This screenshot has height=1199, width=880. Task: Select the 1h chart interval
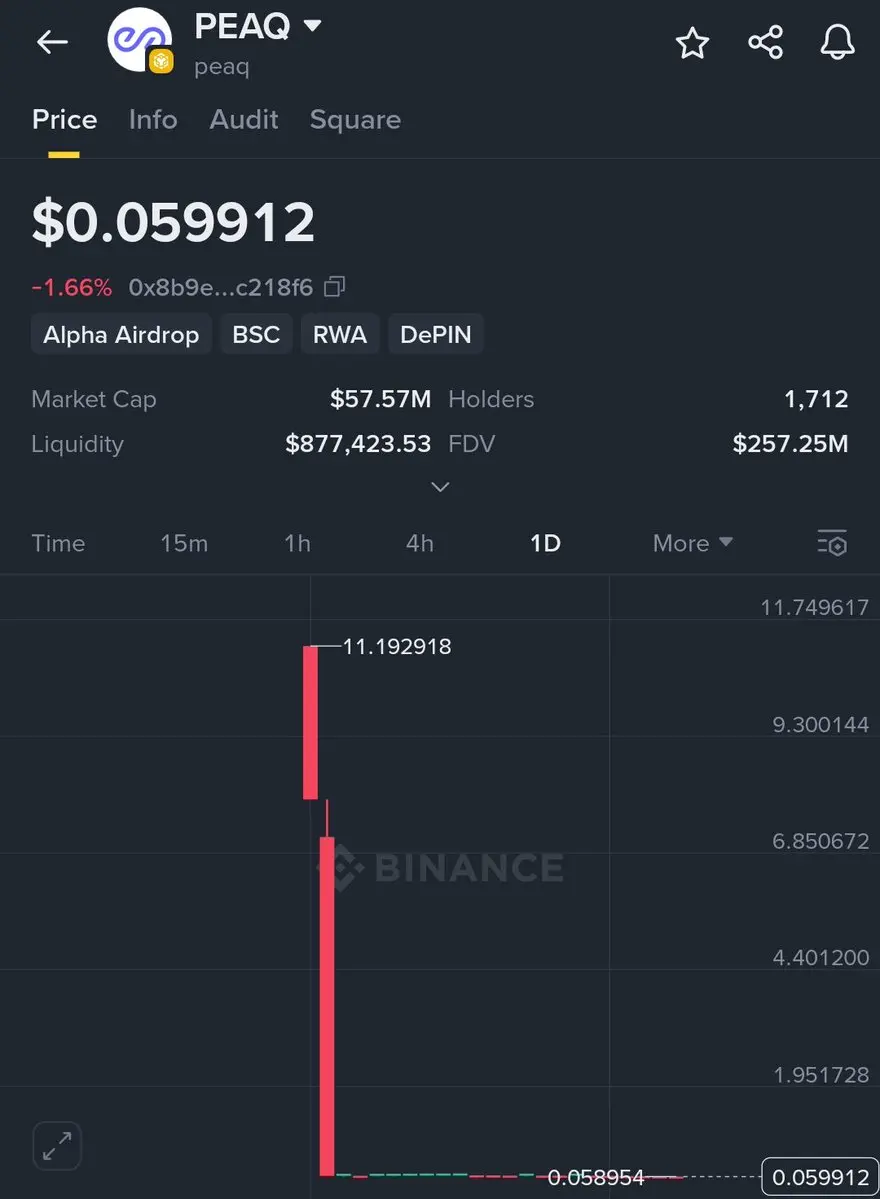pyautogui.click(x=297, y=543)
